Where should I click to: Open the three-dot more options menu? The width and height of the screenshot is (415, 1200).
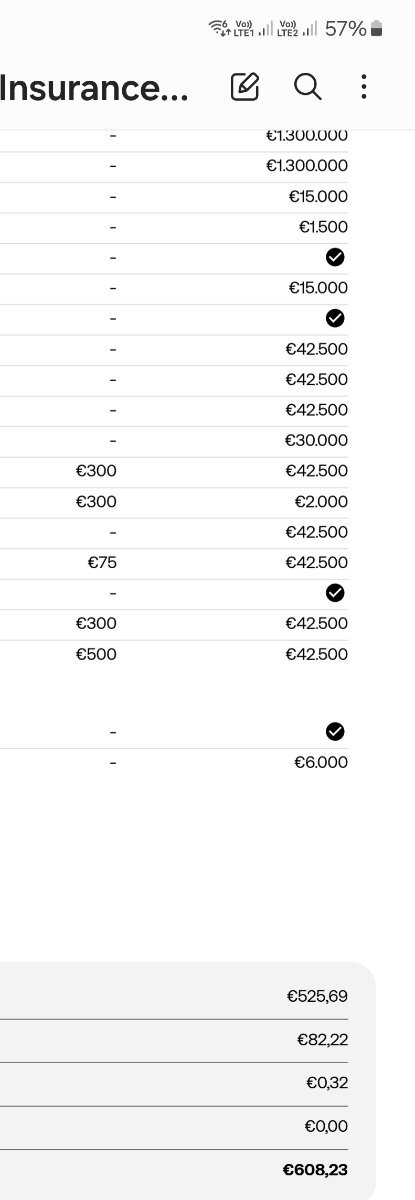coord(364,87)
